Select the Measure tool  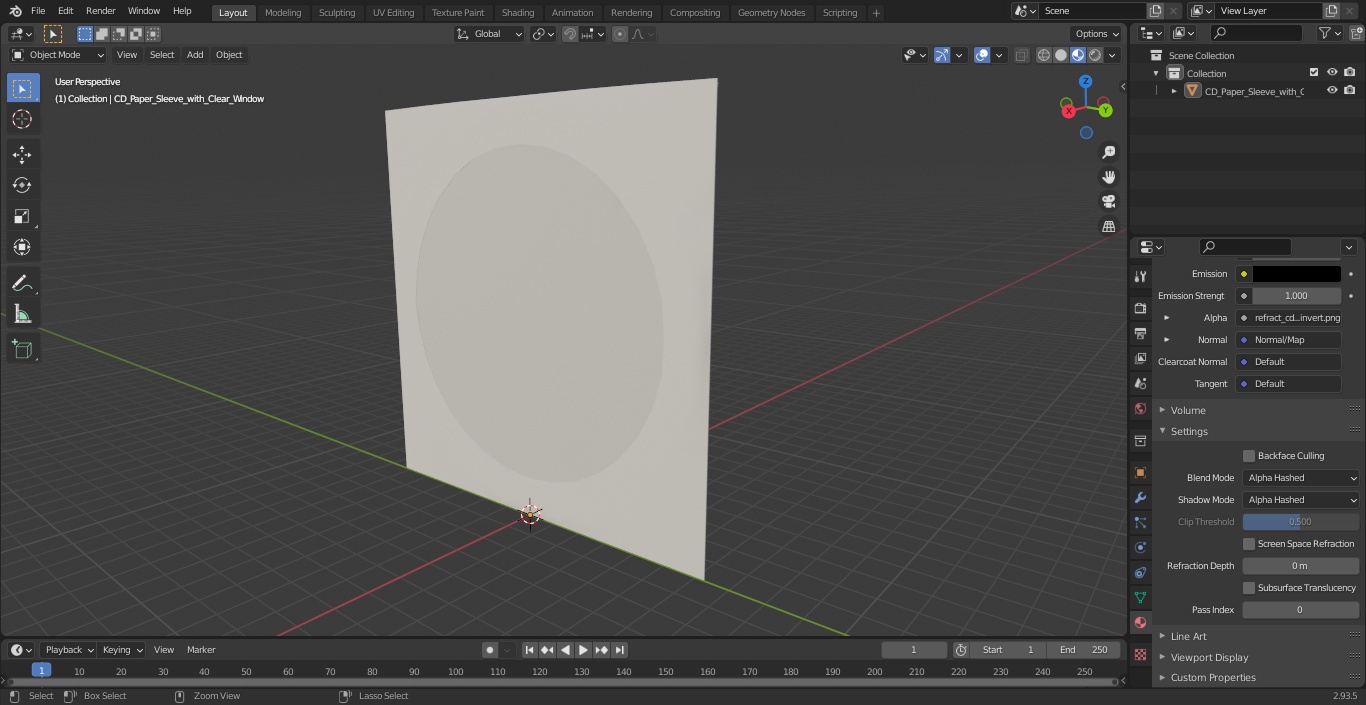click(x=22, y=315)
